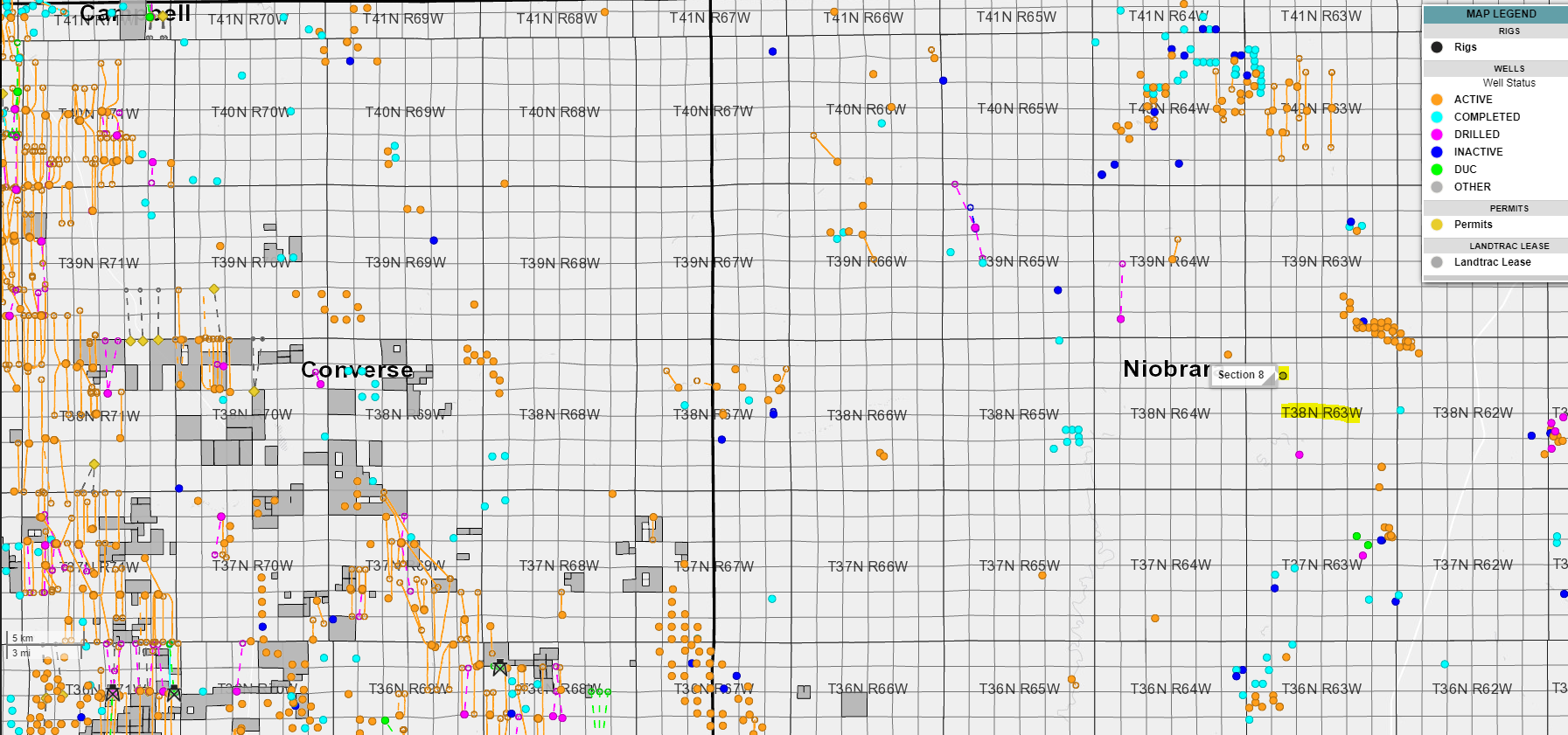Click the PERMITS section header in legend
This screenshot has width=1568, height=735.
coord(1509,209)
